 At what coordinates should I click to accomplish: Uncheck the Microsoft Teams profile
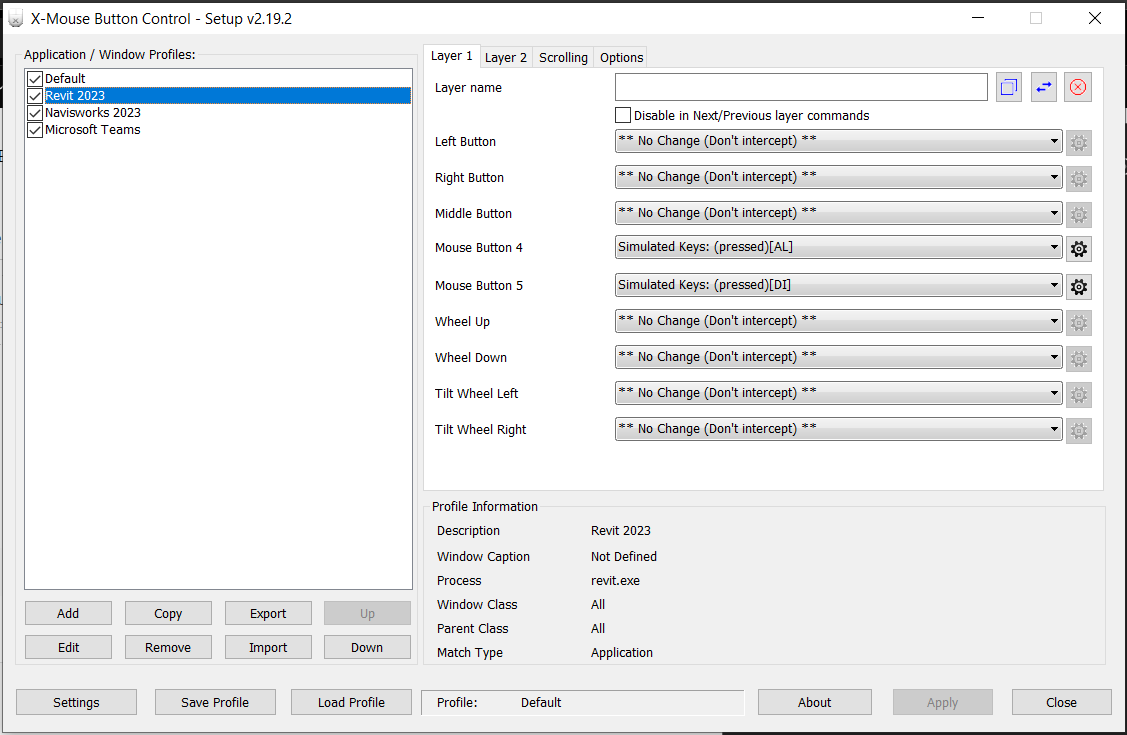[34, 129]
